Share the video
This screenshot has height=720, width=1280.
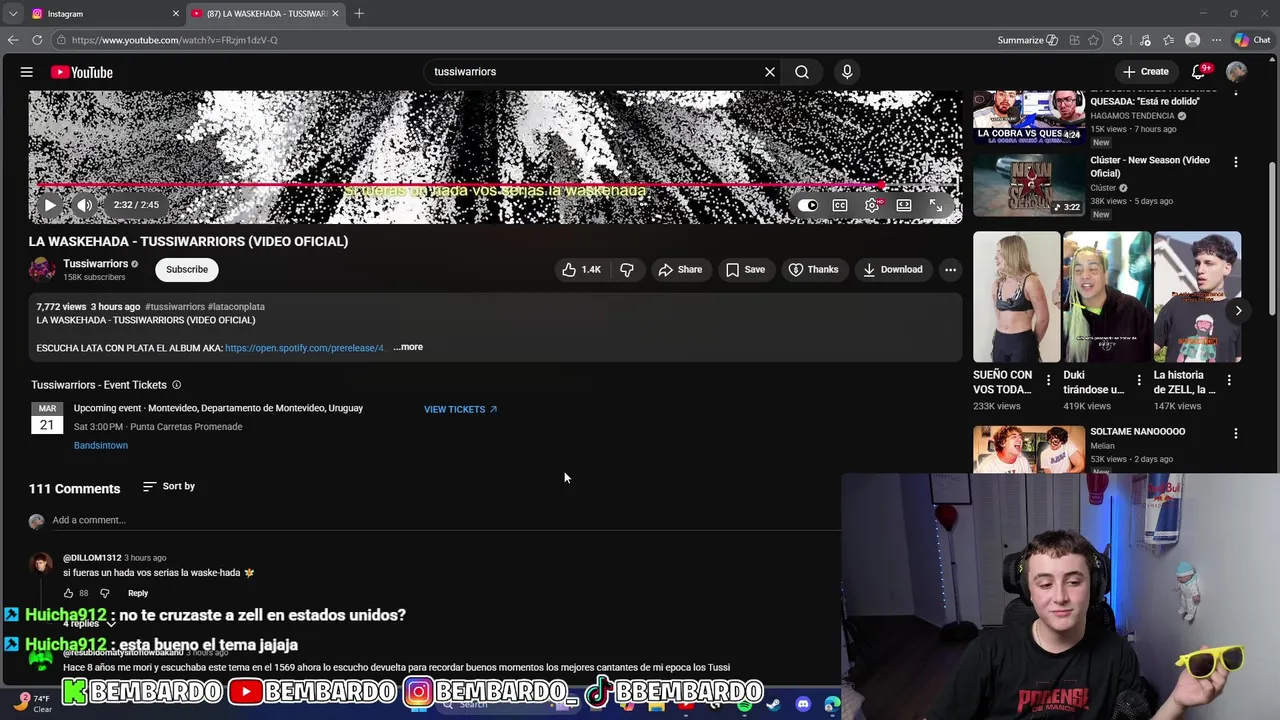680,269
